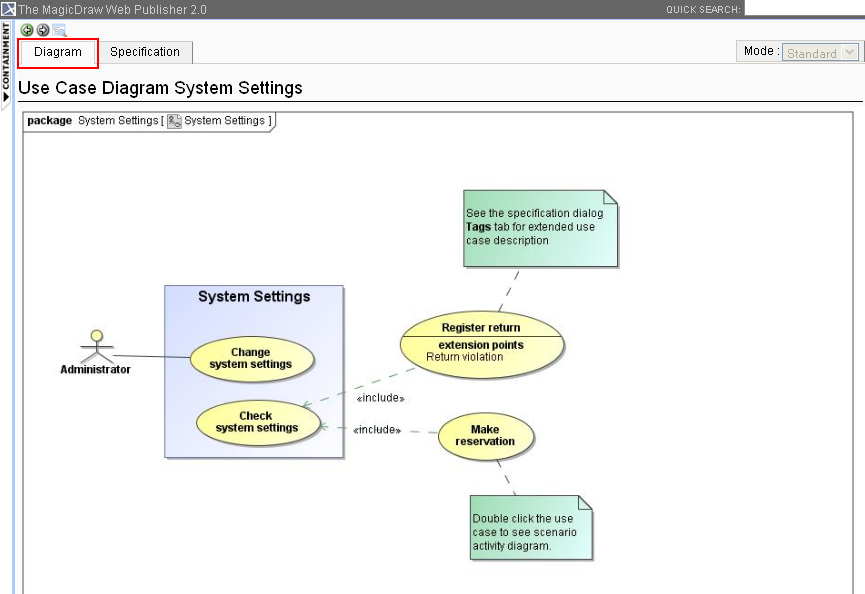Switch to the Specification tab

pos(145,52)
